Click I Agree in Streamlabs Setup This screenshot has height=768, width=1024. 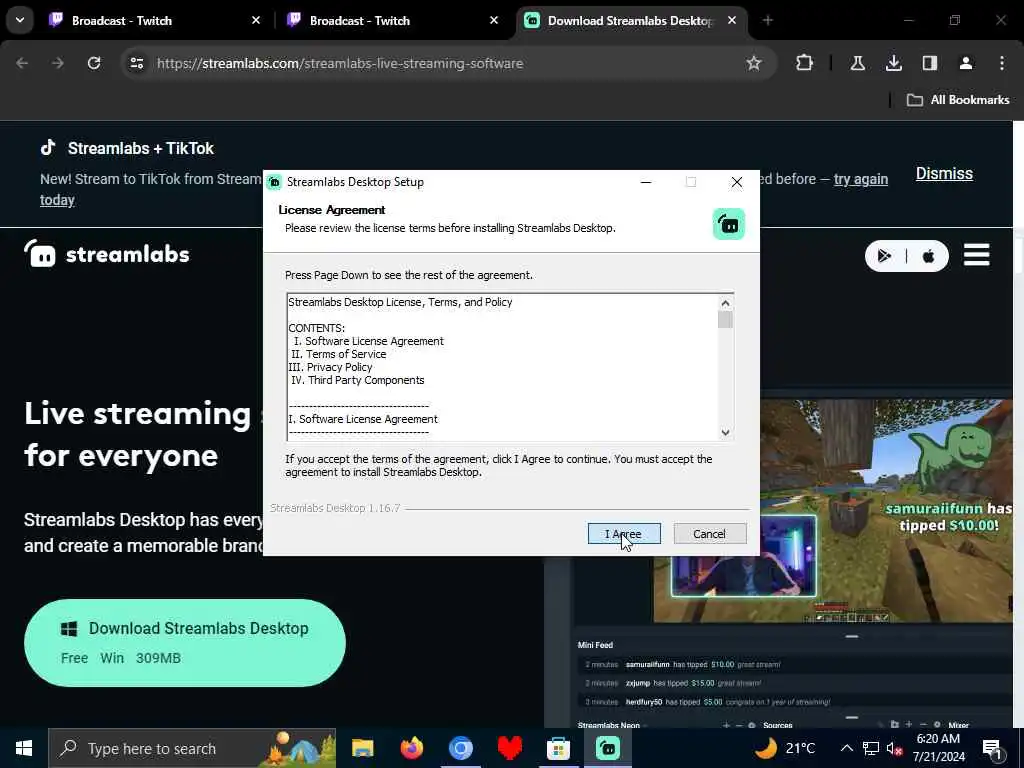624,534
